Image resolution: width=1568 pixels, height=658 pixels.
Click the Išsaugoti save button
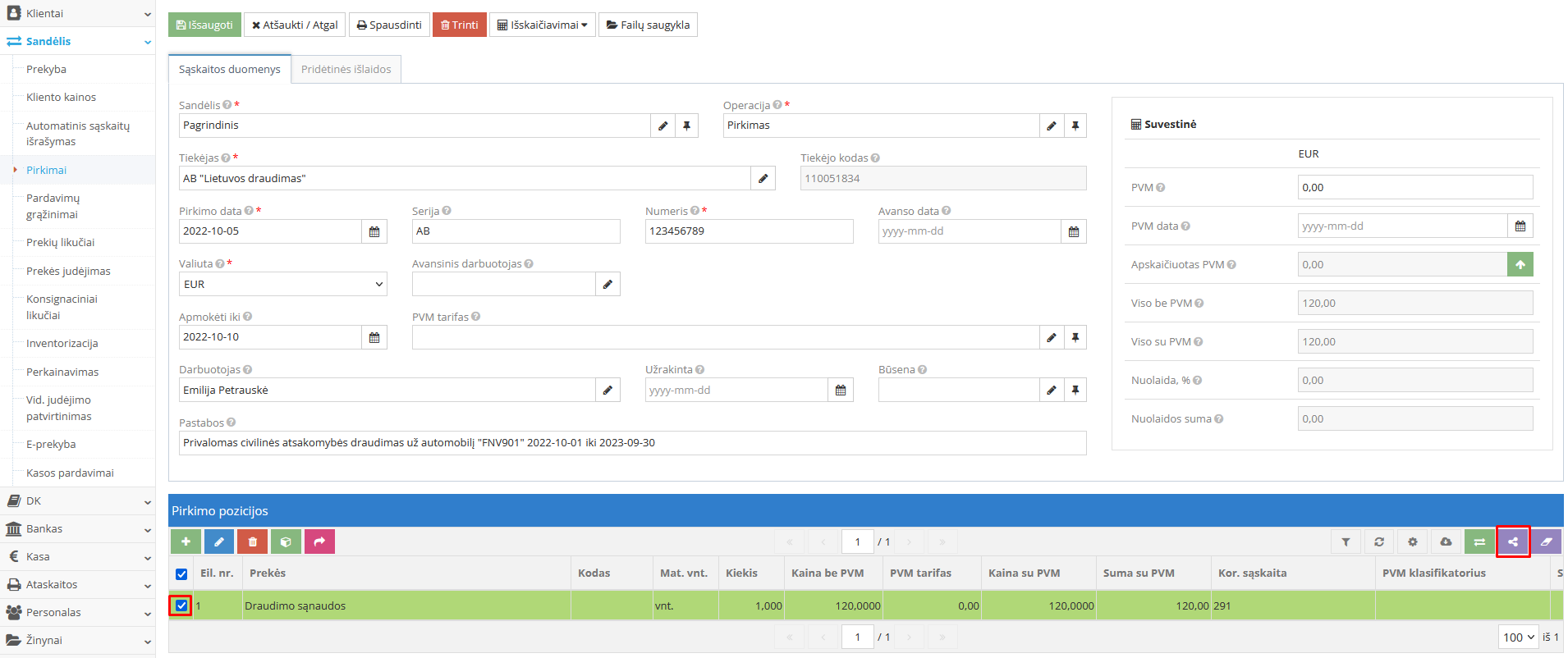pyautogui.click(x=204, y=25)
